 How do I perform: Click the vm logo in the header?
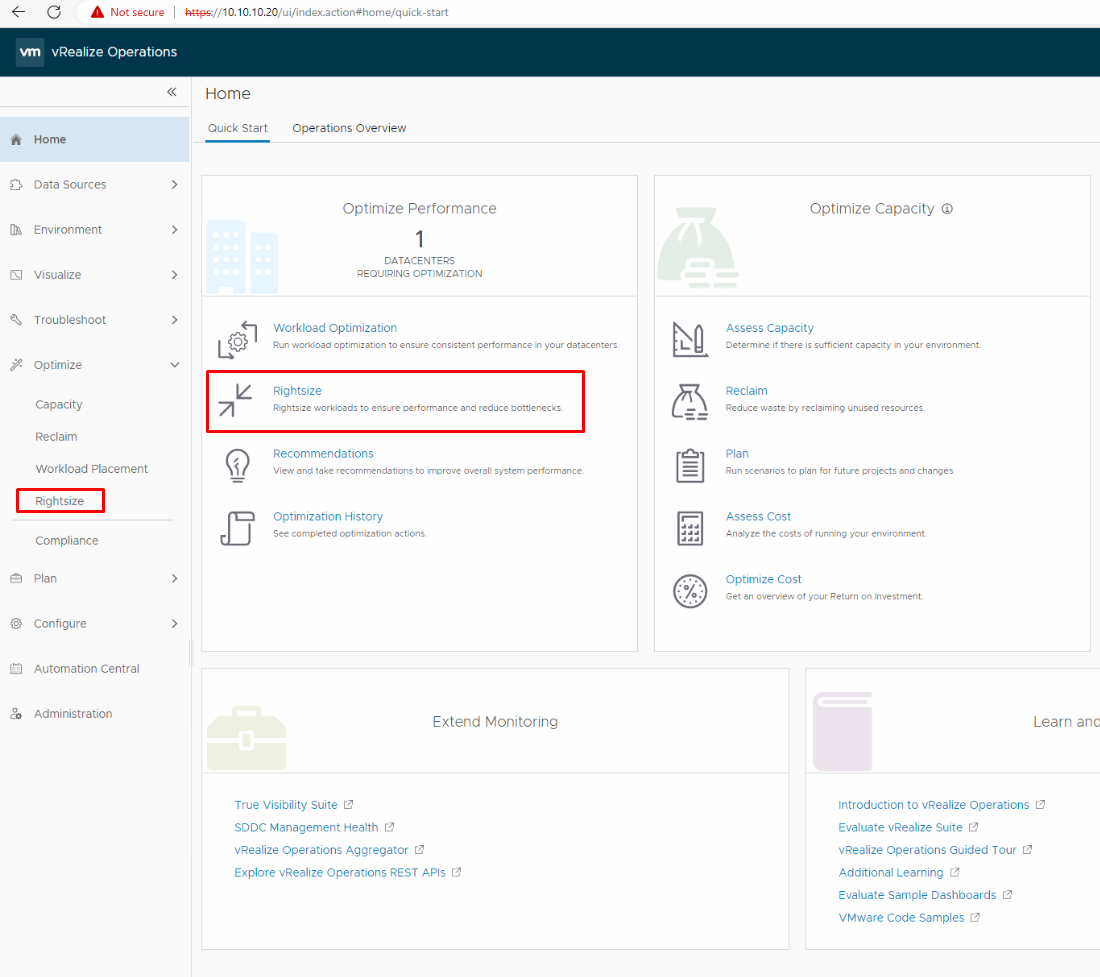point(30,51)
